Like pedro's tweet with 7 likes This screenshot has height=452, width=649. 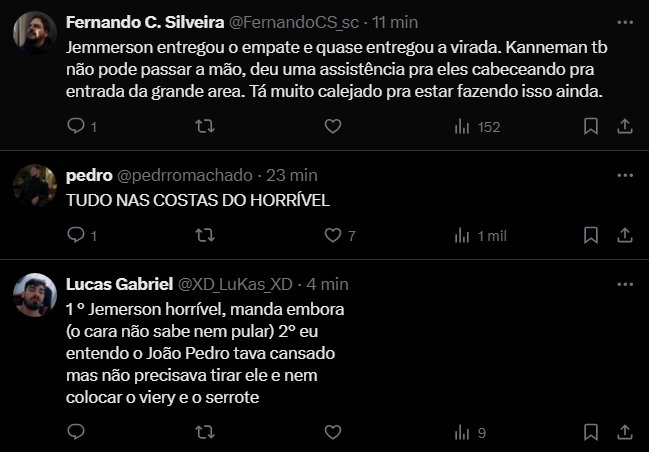tap(333, 235)
